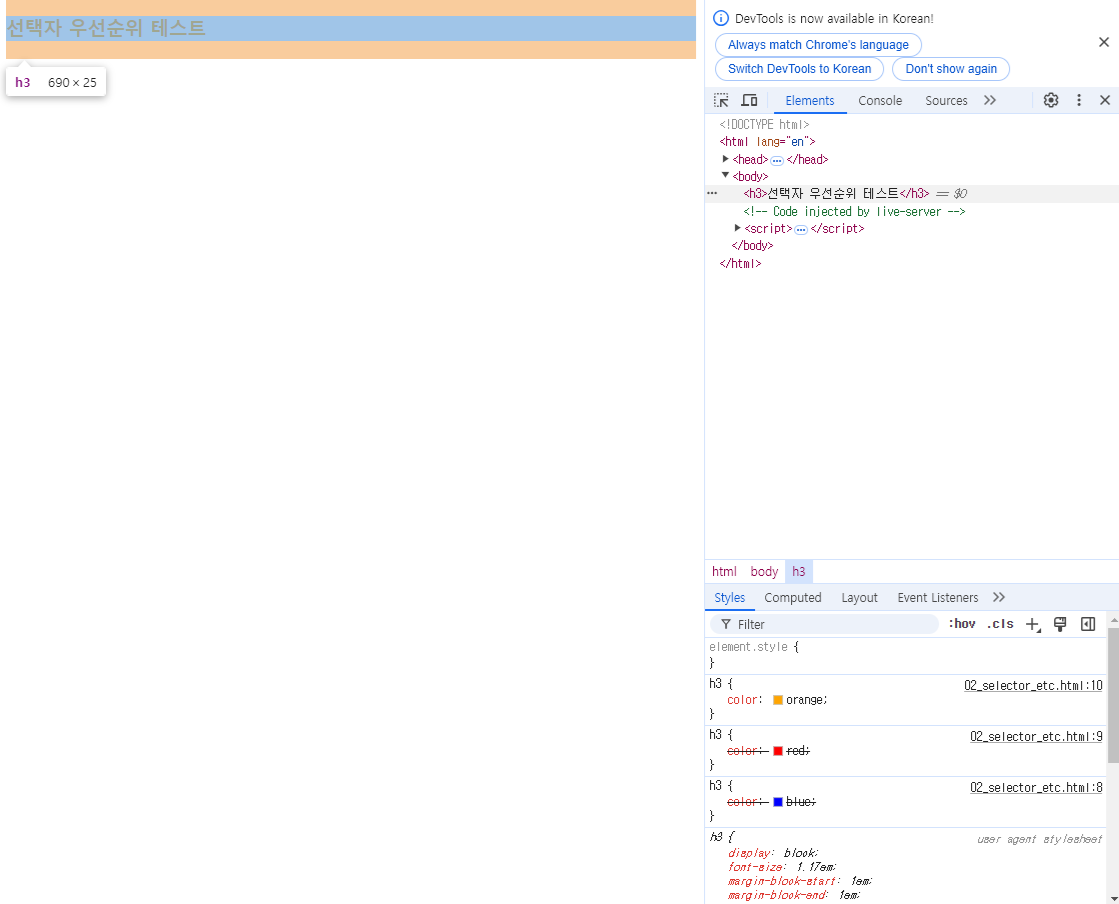Image resolution: width=1119 pixels, height=904 pixels.
Task: Open actions menu dots beside h3 row
Action: click(712, 193)
